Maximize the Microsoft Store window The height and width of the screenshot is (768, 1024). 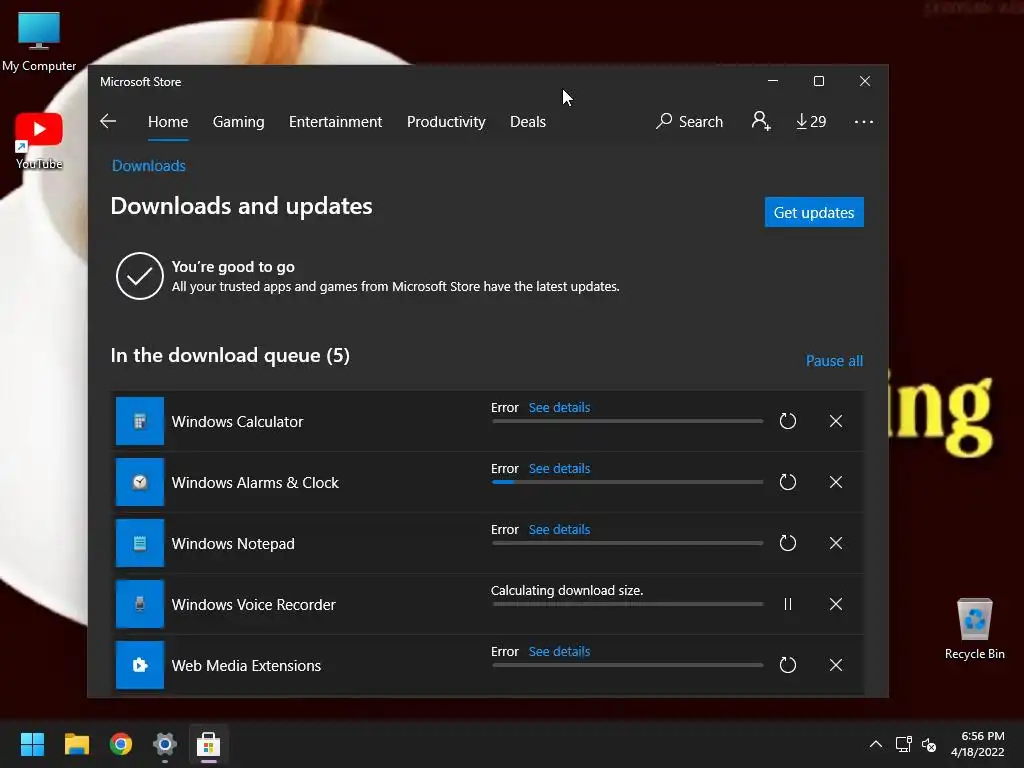819,81
